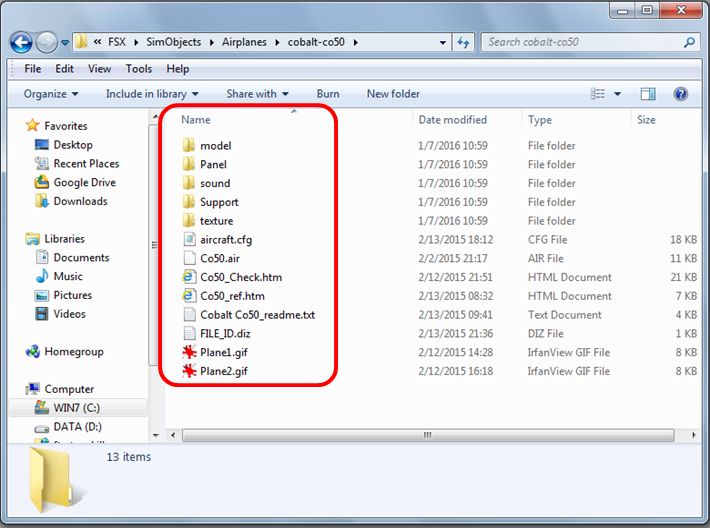Select the Co50.air file icon

[x=189, y=258]
